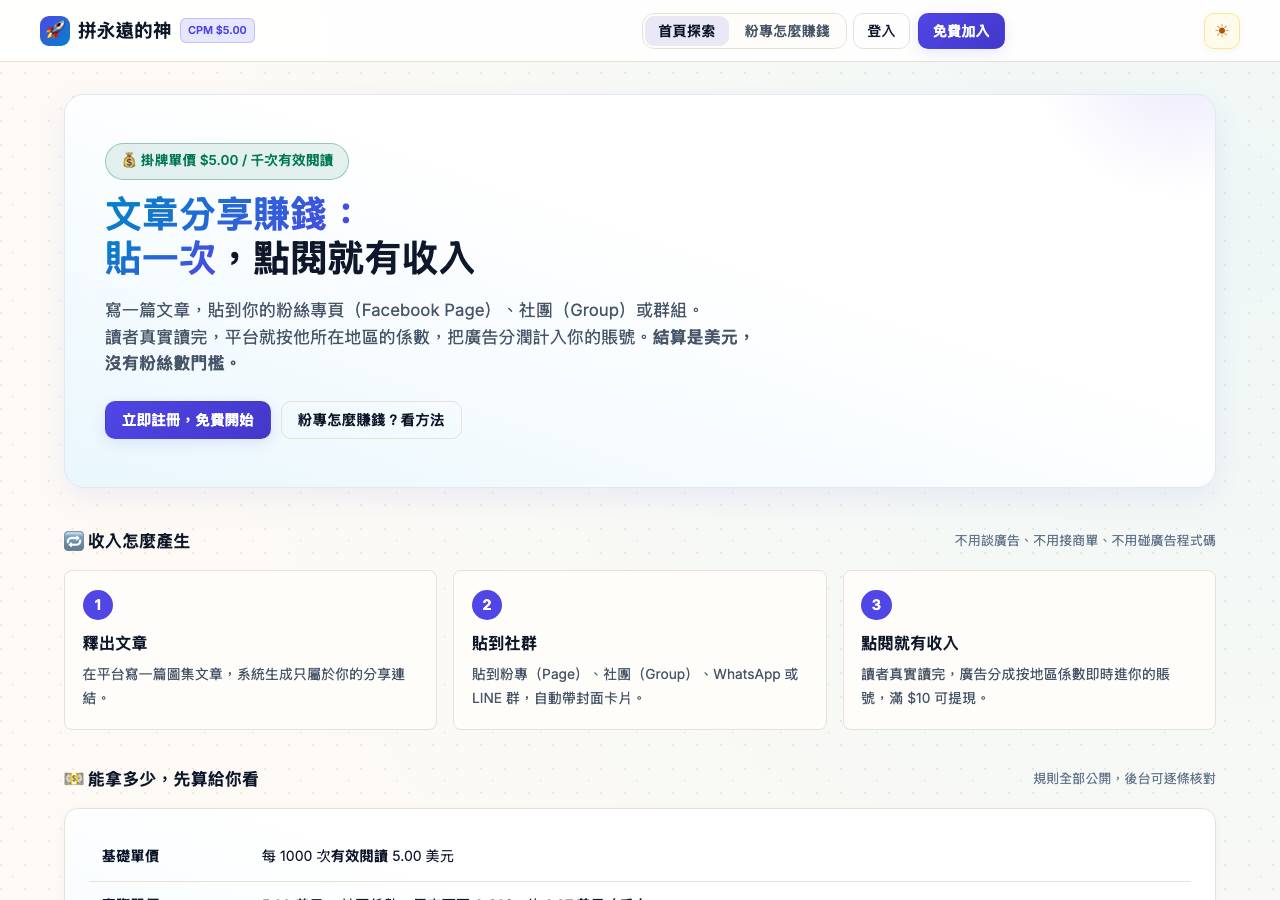1280x900 pixels.
Task: Click the 免費加入 button
Action: [961, 31]
